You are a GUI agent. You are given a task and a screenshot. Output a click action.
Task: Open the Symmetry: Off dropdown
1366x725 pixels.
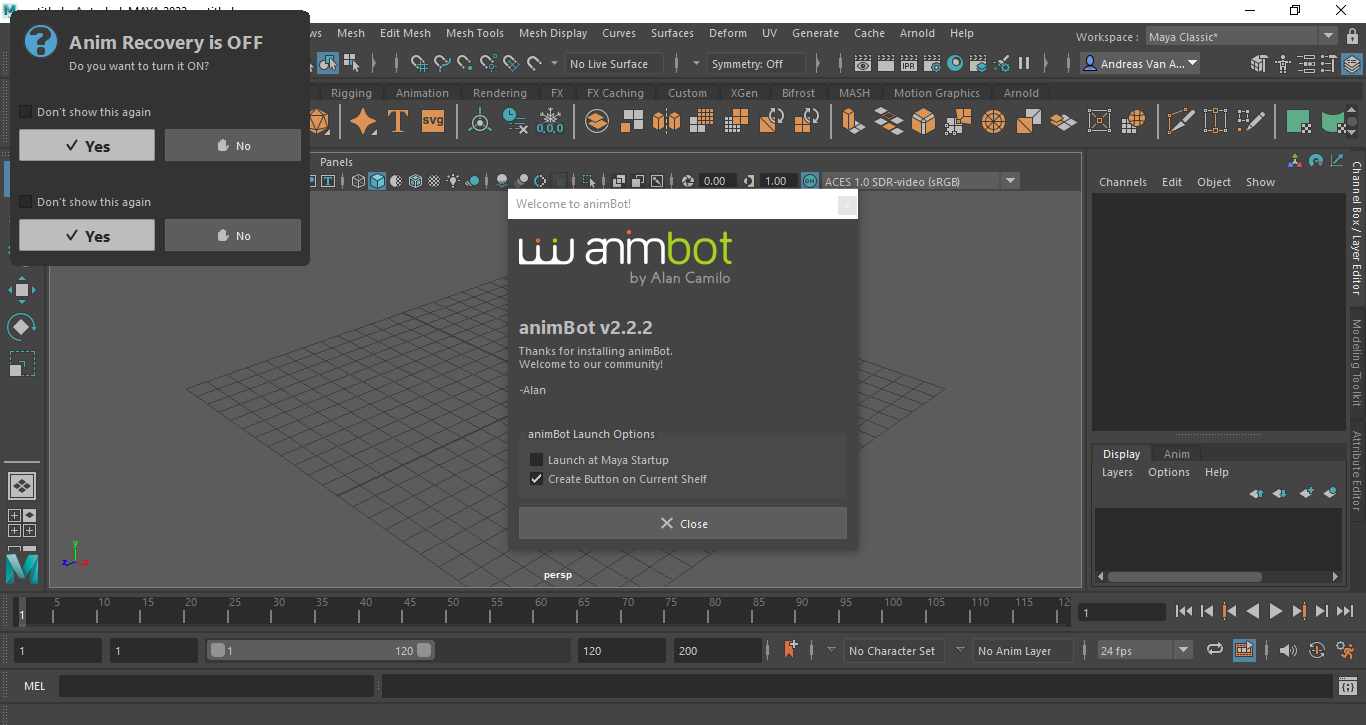coord(758,64)
